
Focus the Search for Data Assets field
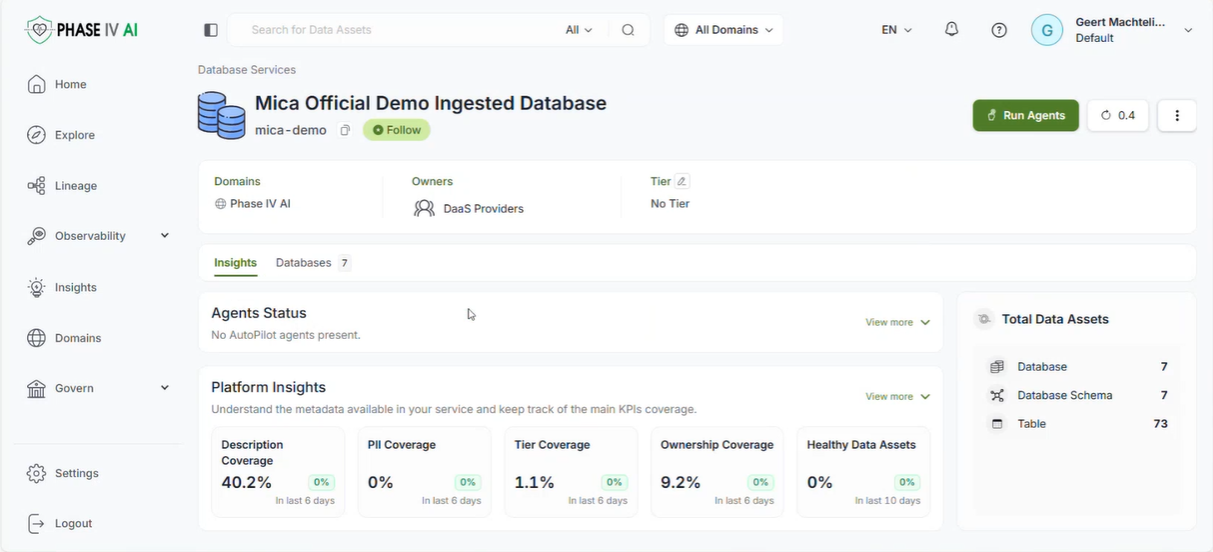400,30
